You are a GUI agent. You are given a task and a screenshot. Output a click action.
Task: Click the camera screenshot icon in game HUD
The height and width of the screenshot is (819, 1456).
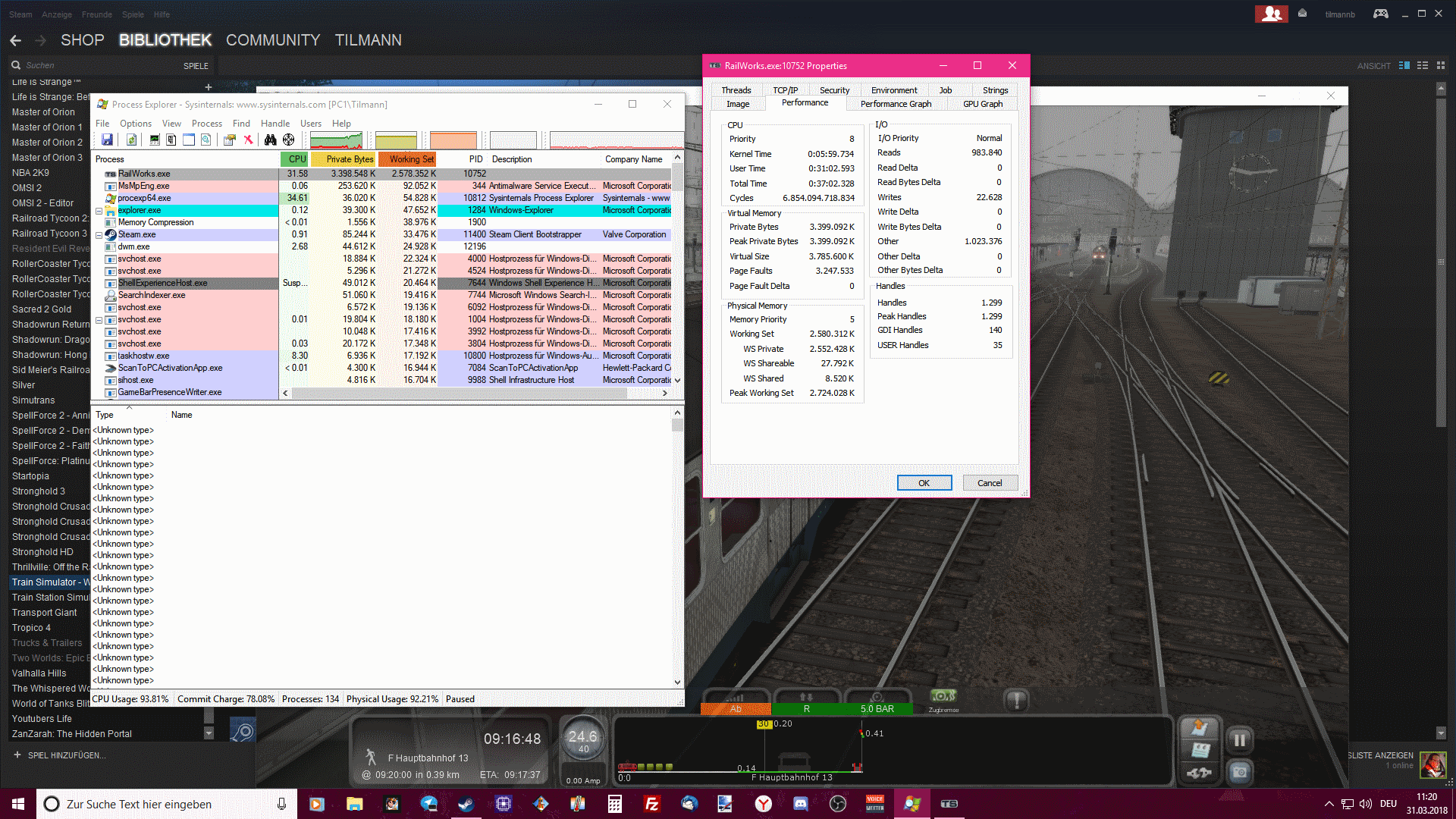pyautogui.click(x=1239, y=773)
